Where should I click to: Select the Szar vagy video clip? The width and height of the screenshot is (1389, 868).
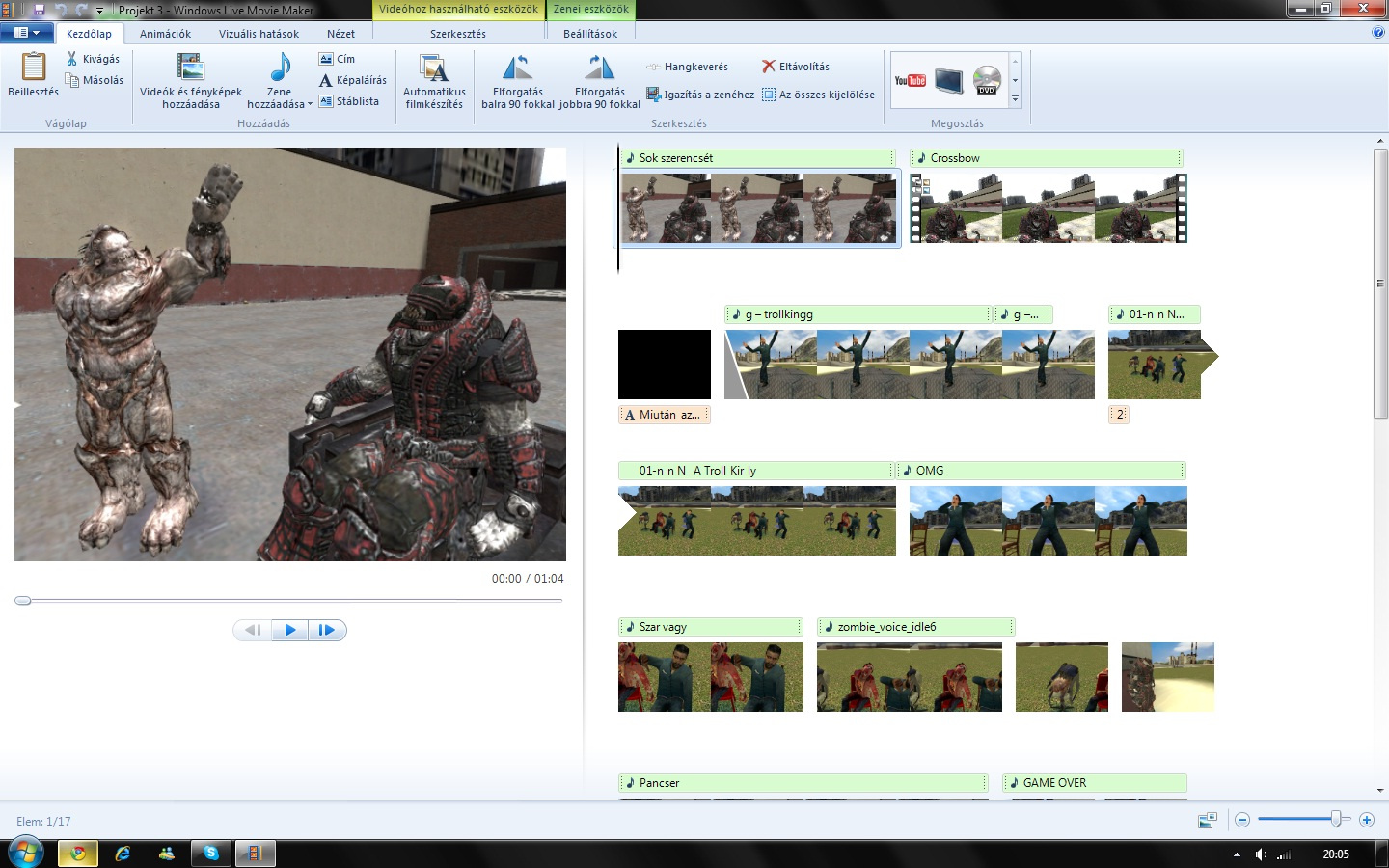click(711, 677)
